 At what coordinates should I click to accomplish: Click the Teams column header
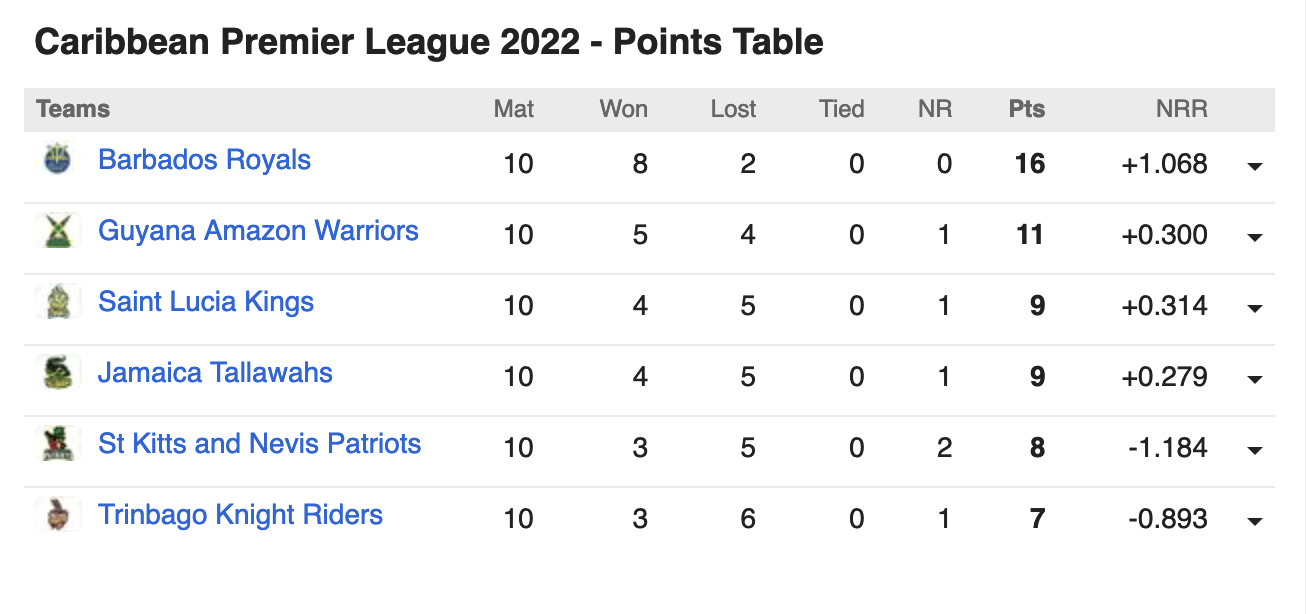73,109
